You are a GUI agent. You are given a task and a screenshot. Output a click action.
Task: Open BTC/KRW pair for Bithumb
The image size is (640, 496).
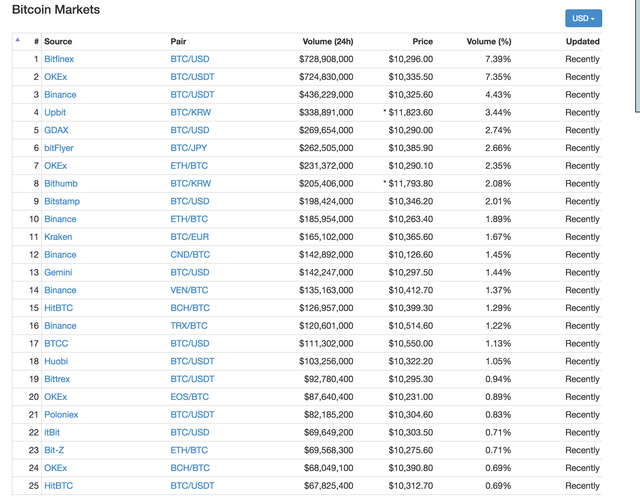pyautogui.click(x=191, y=183)
